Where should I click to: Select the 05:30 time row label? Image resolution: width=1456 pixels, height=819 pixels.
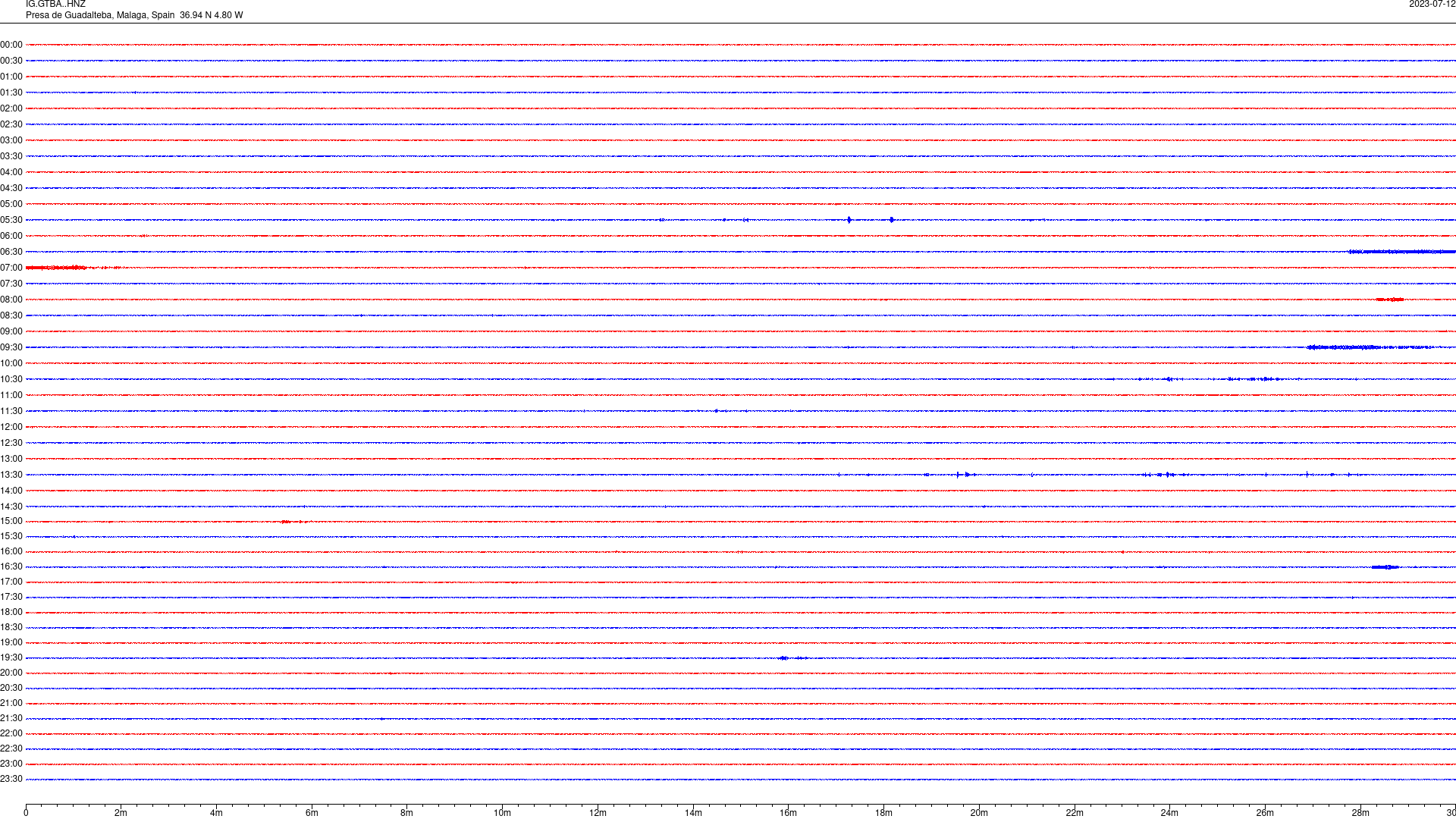[11, 220]
